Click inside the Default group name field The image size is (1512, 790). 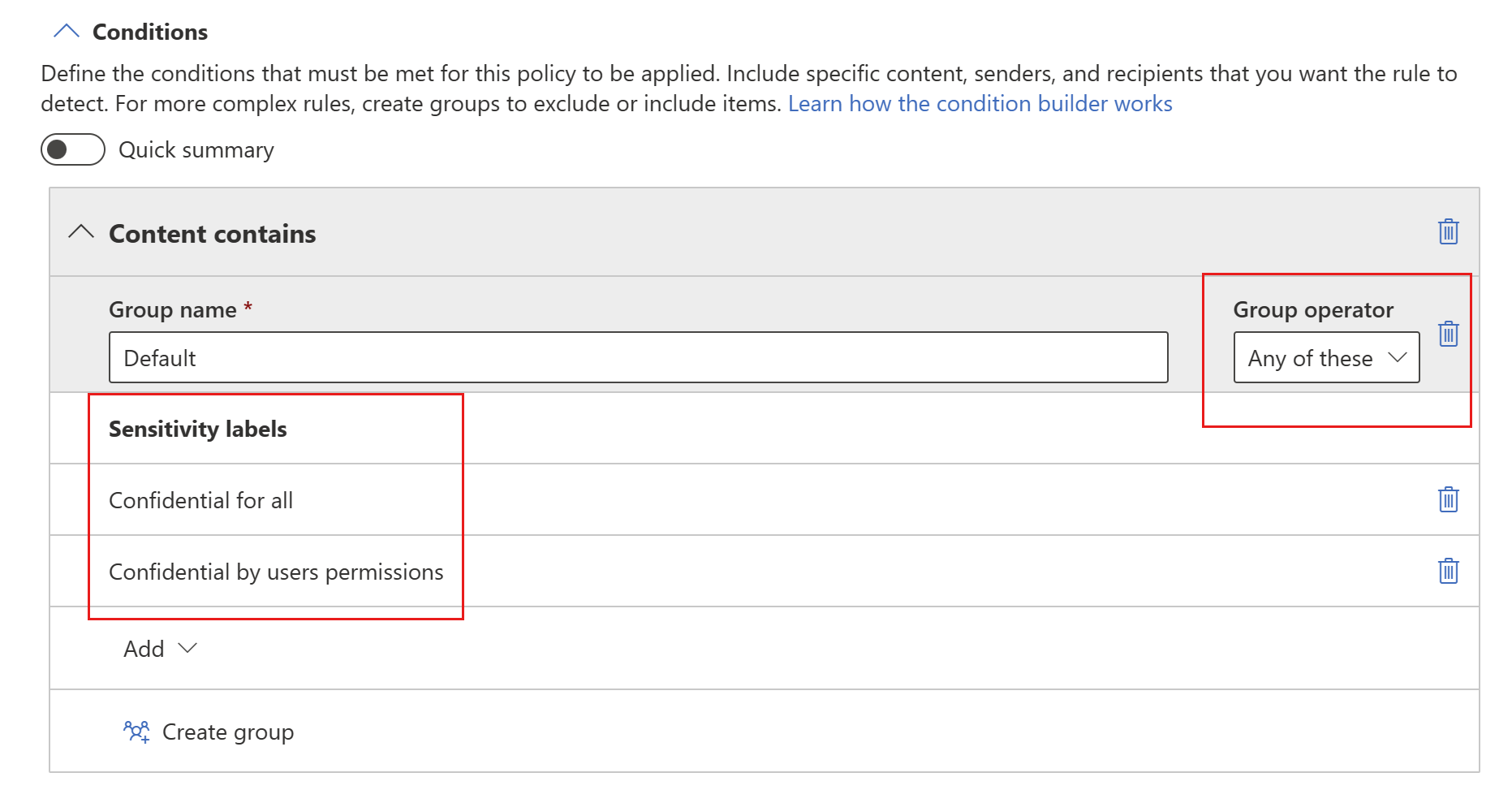point(637,357)
